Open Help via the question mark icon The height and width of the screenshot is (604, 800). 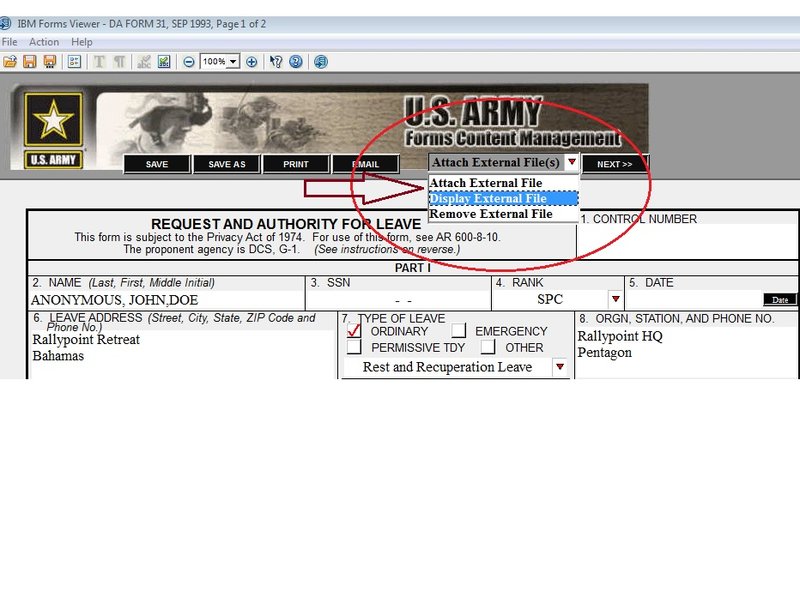(294, 62)
